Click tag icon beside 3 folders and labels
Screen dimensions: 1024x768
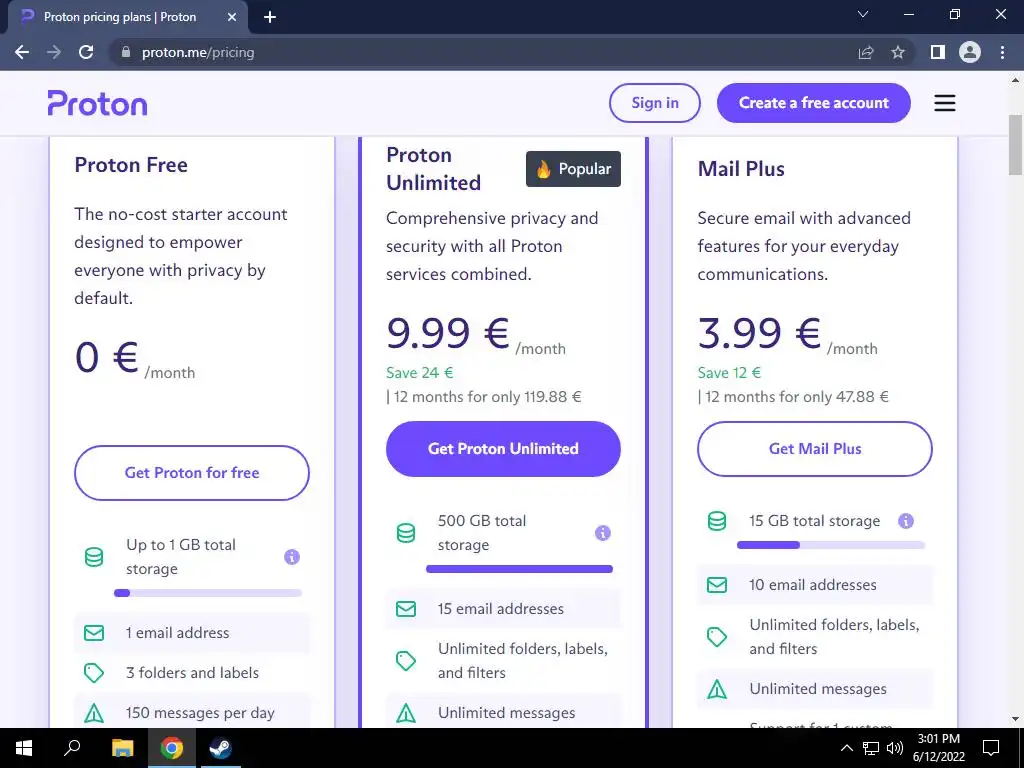94,673
